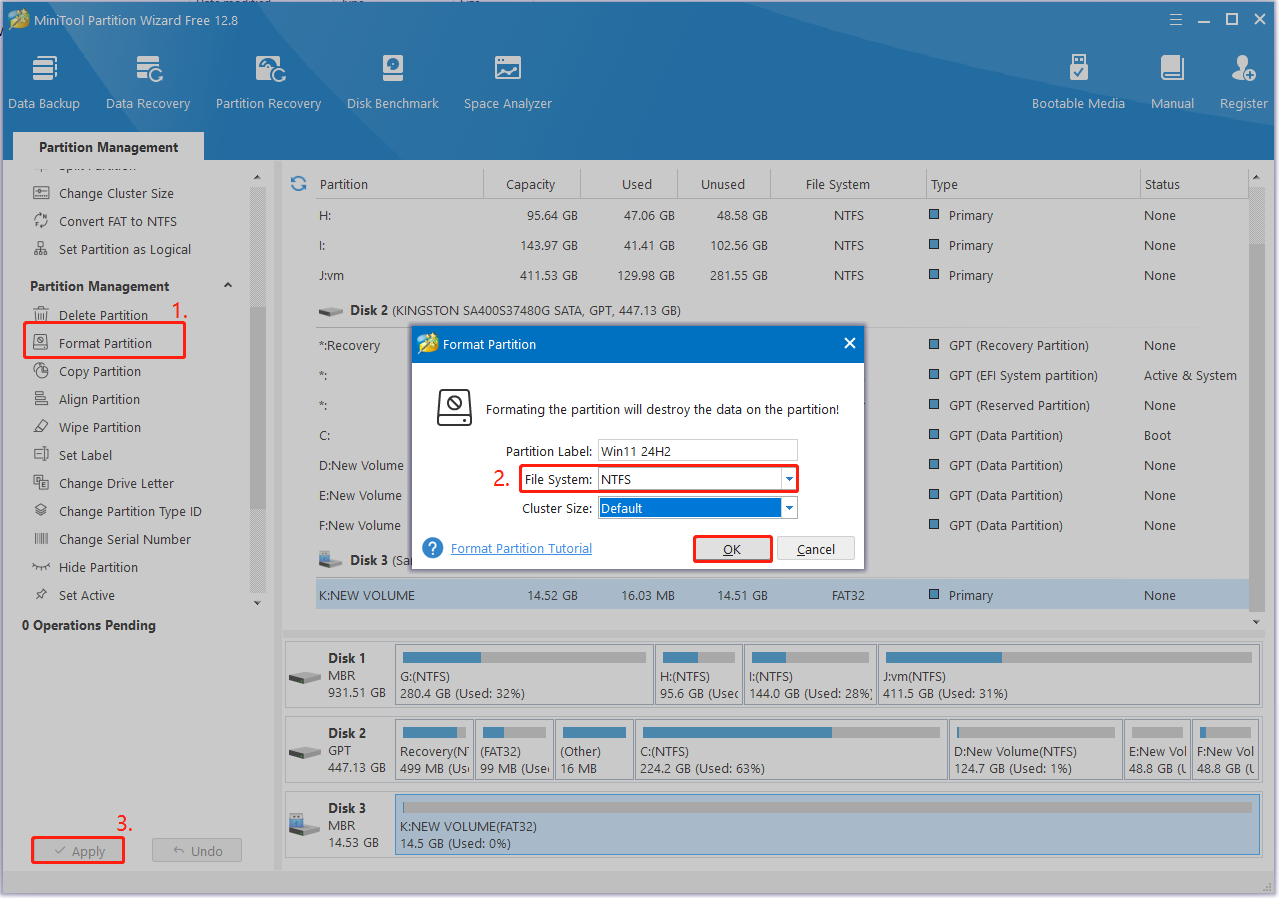Image resolution: width=1280 pixels, height=900 pixels.
Task: Click the Partition Label text field
Action: tap(697, 451)
